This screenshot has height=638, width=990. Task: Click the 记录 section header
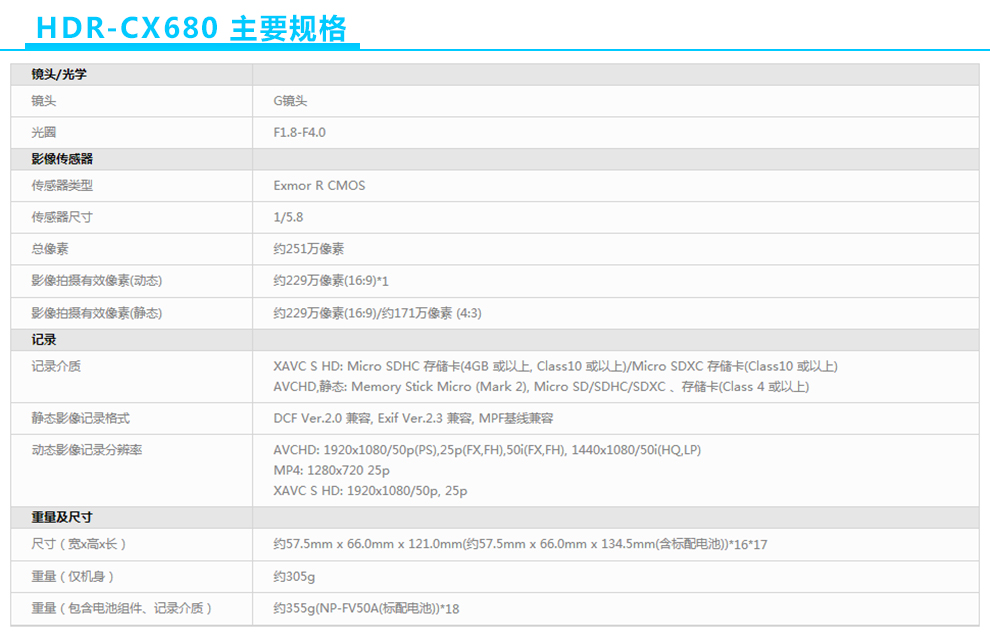click(x=44, y=340)
